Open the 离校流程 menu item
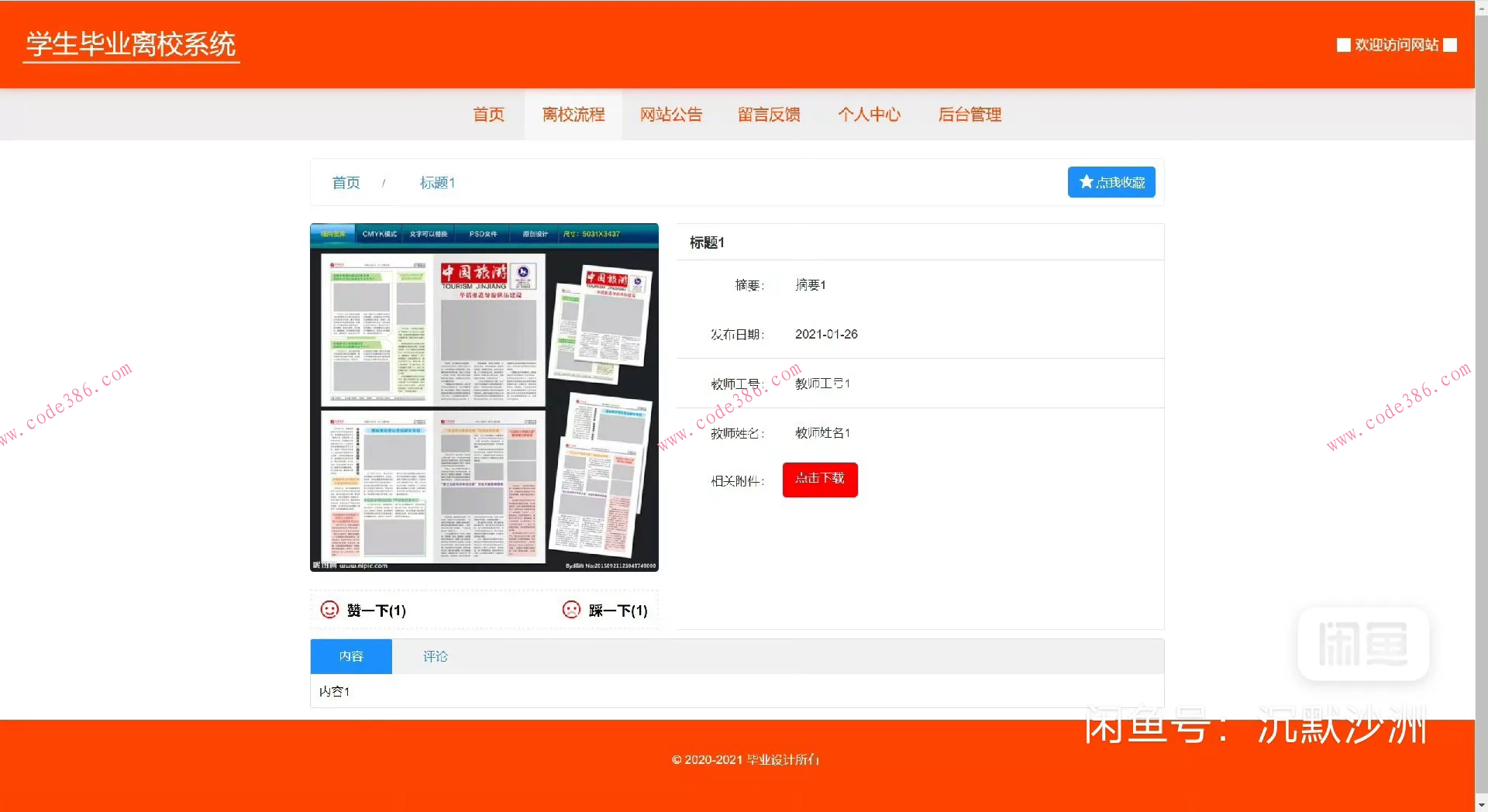Image resolution: width=1488 pixels, height=812 pixels. [x=573, y=114]
